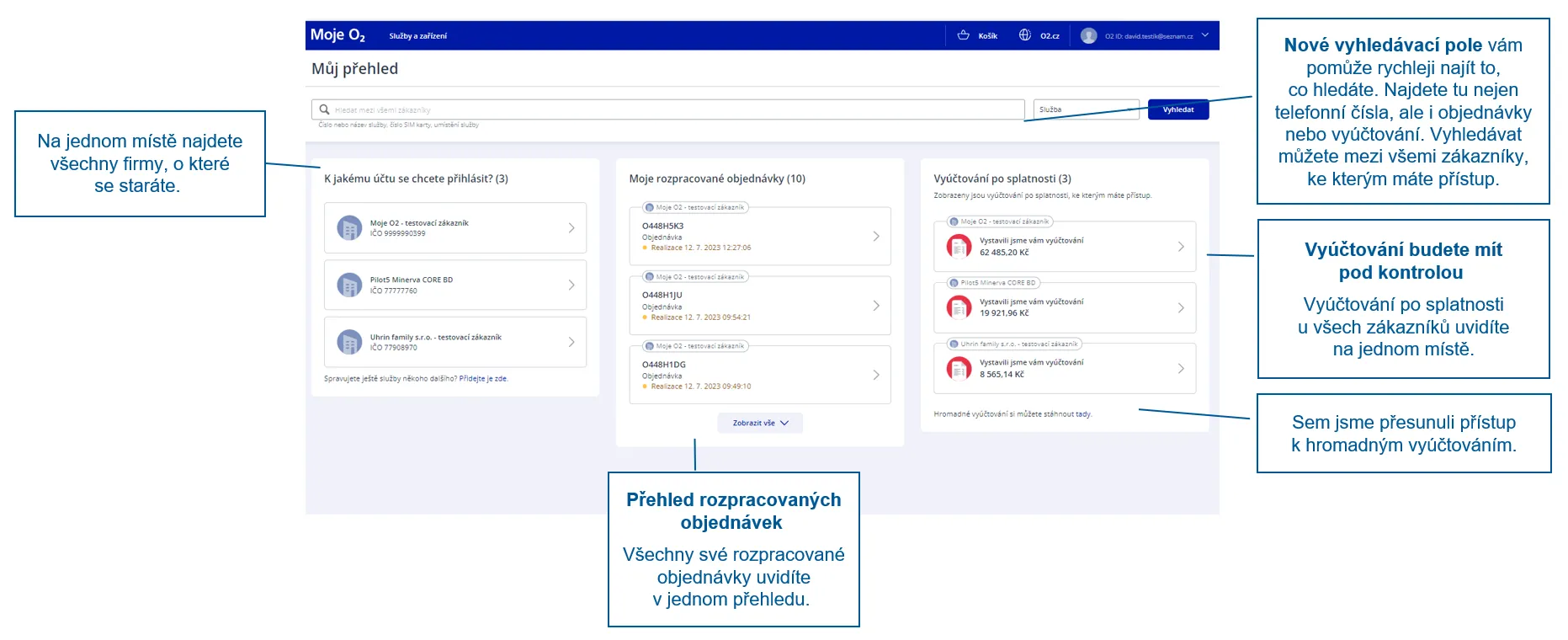Click the search input for all customers

(x=673, y=109)
